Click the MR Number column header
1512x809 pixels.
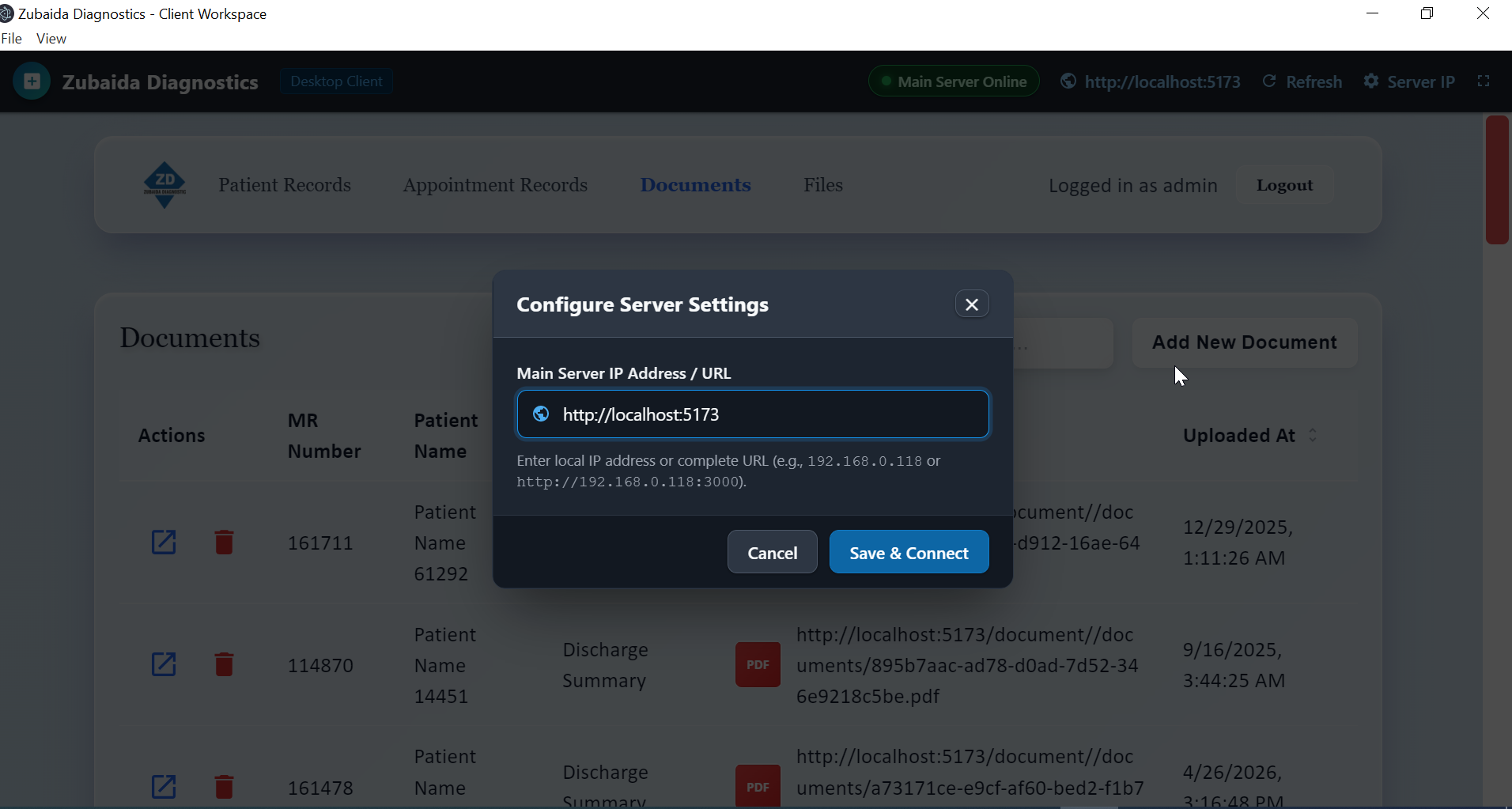(x=324, y=436)
